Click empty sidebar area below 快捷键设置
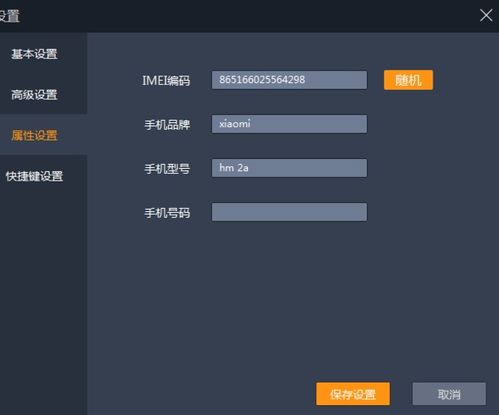Viewport: 499px width, 415px height. (43, 300)
